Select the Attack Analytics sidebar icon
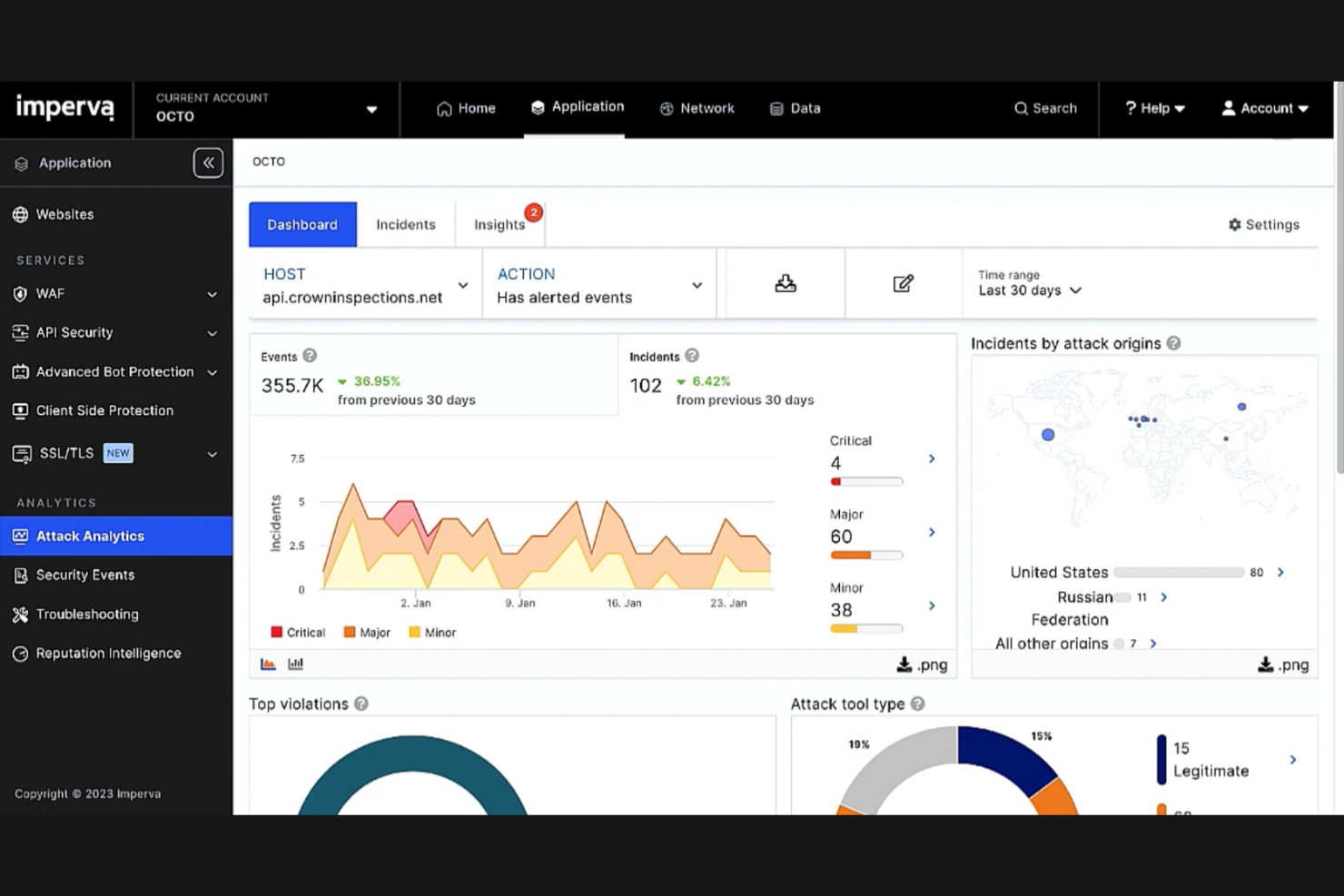The height and width of the screenshot is (896, 1344). (20, 536)
